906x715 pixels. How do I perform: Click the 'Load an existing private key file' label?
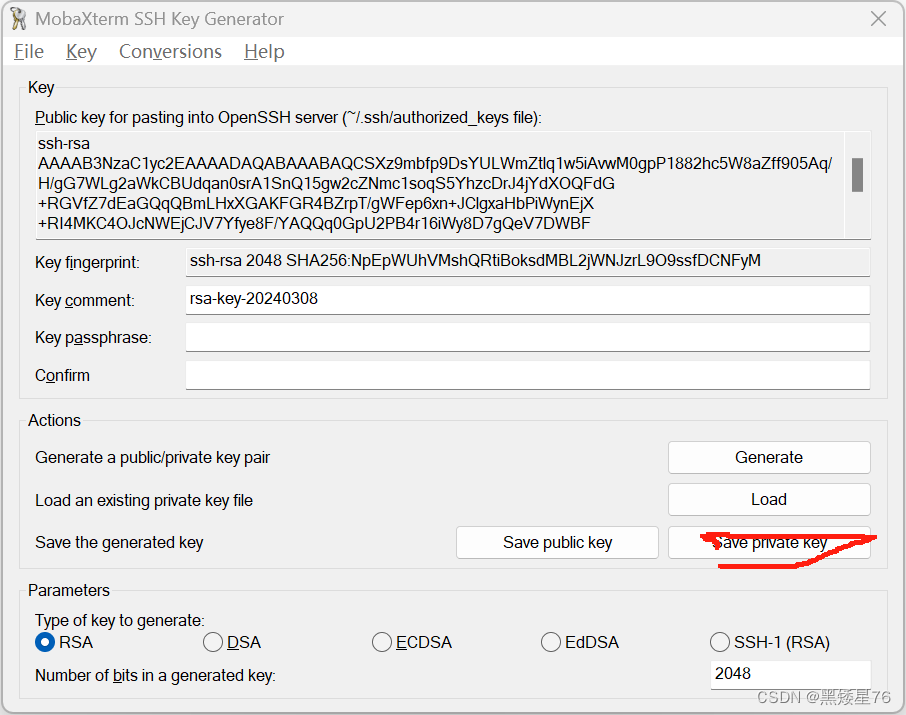point(144,501)
